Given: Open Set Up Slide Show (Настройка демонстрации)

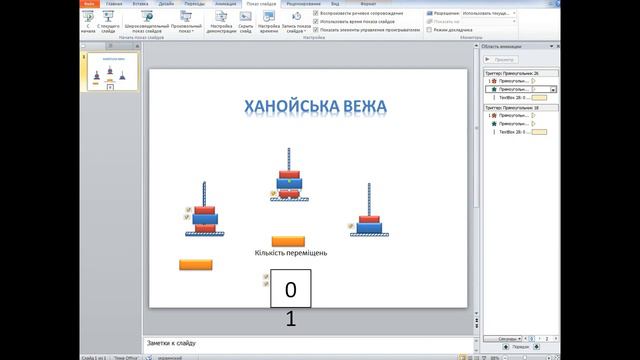Looking at the screenshot, I should click(x=221, y=22).
